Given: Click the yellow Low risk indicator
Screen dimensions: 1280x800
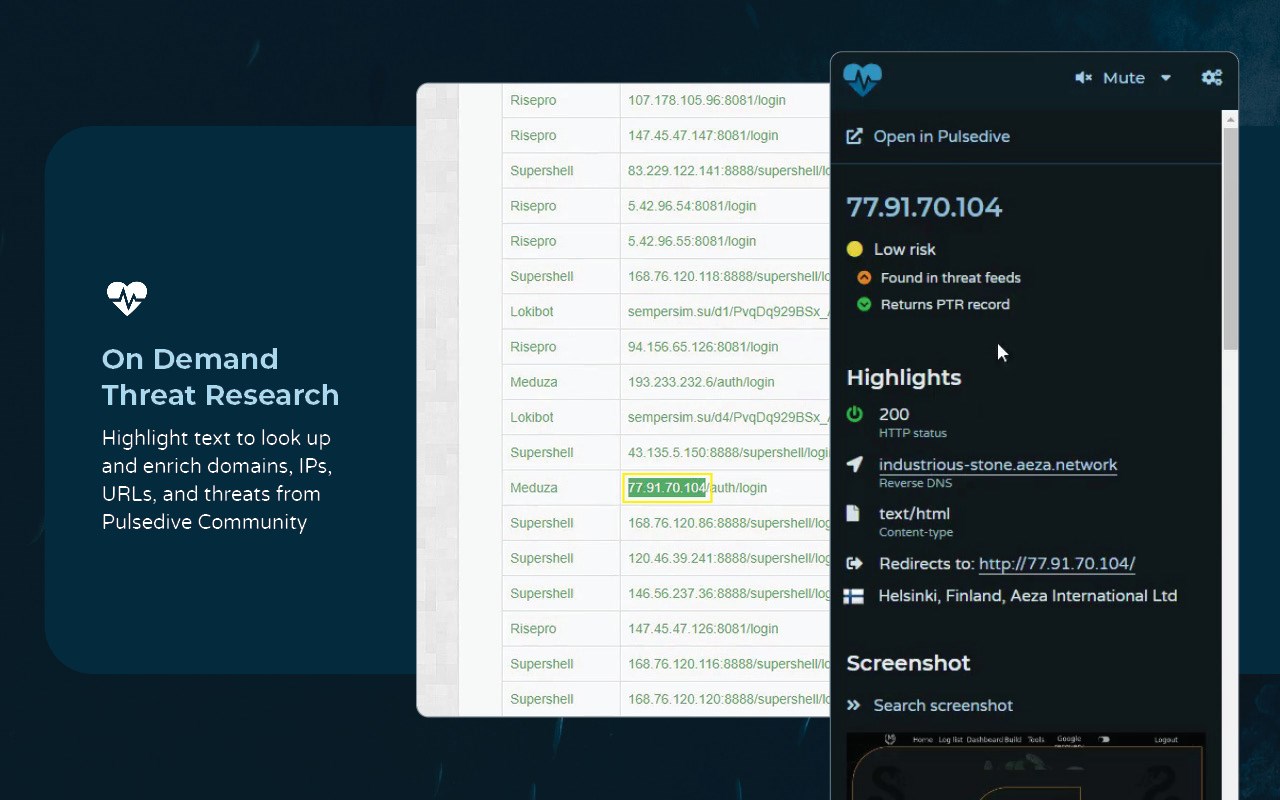Looking at the screenshot, I should pos(855,249).
